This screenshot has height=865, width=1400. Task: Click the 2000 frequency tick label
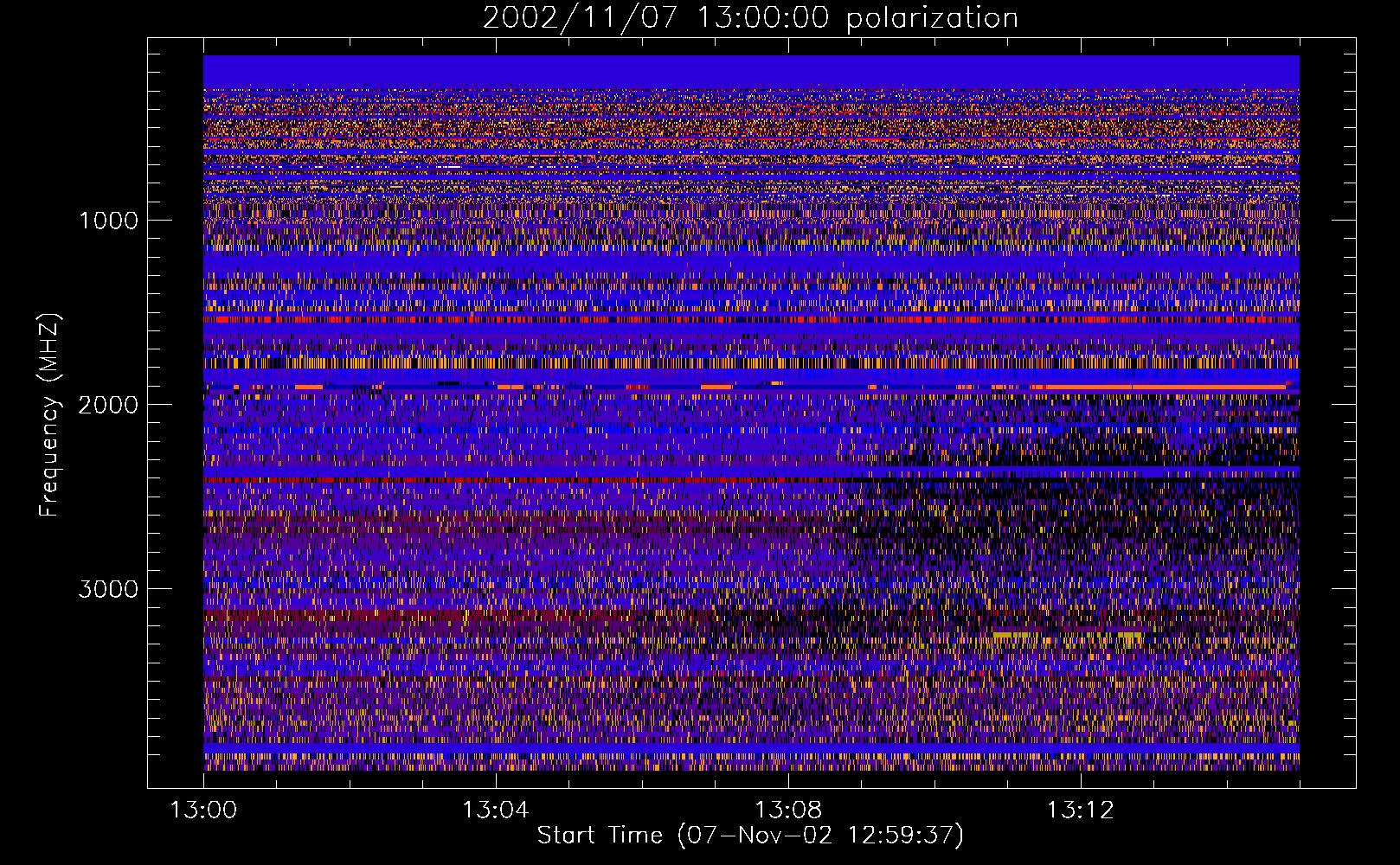(x=108, y=405)
